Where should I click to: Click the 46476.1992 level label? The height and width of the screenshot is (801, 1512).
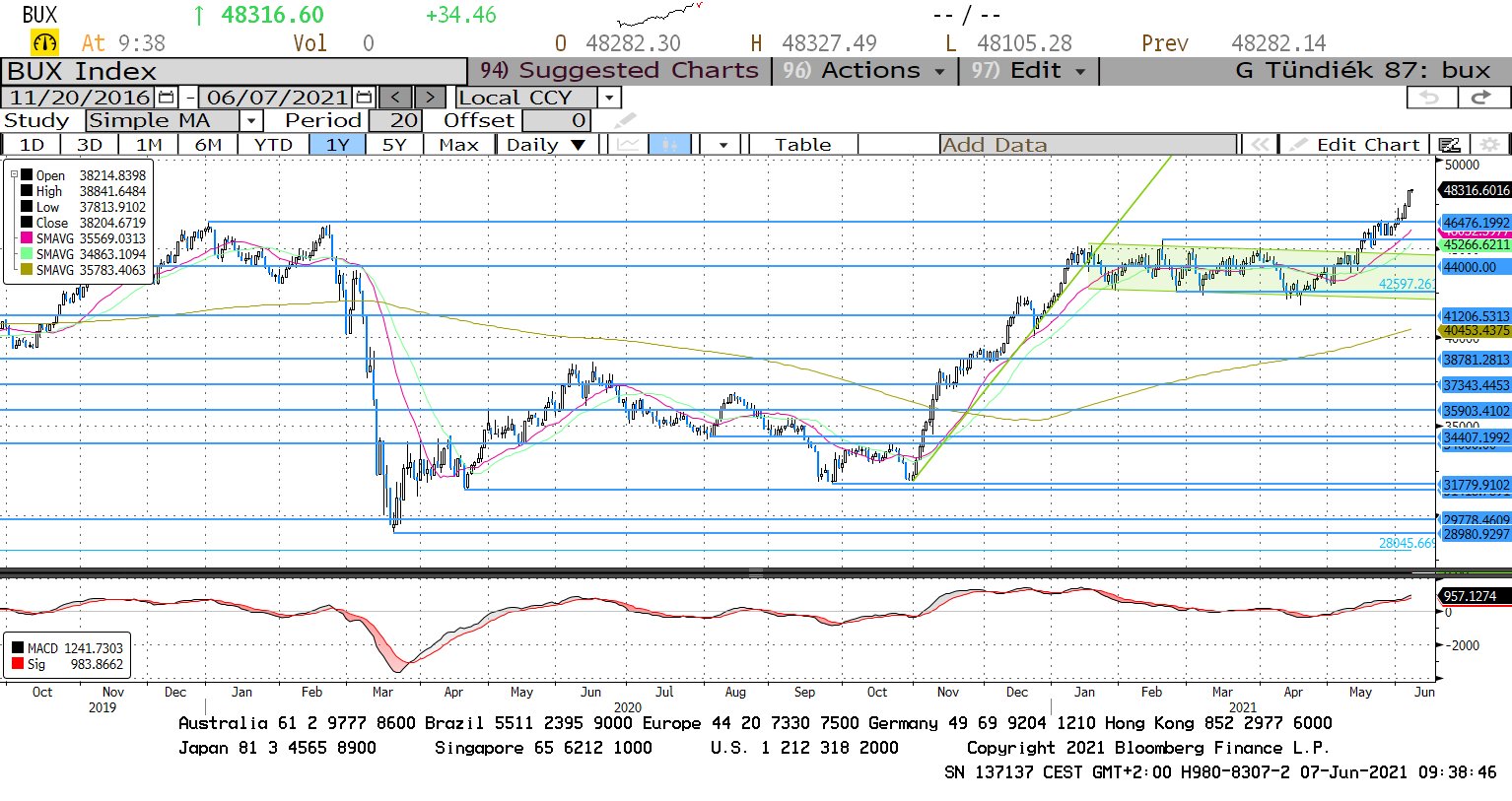pyautogui.click(x=1476, y=223)
